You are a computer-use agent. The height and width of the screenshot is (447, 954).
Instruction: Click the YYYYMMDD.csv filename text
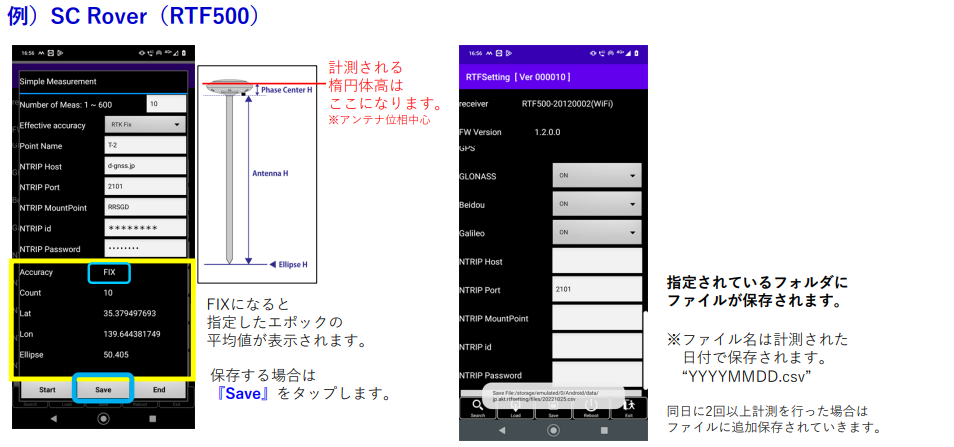coord(747,376)
